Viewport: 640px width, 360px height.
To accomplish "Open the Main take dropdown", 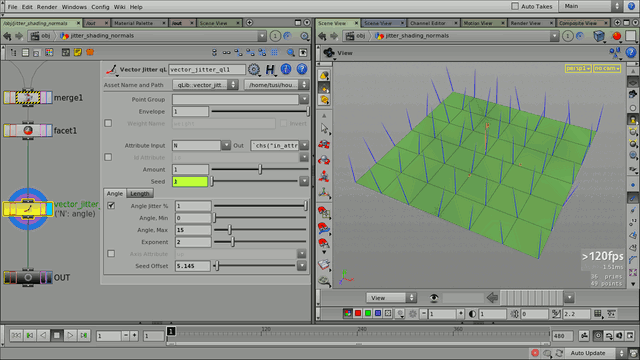I will (x=591, y=6).
